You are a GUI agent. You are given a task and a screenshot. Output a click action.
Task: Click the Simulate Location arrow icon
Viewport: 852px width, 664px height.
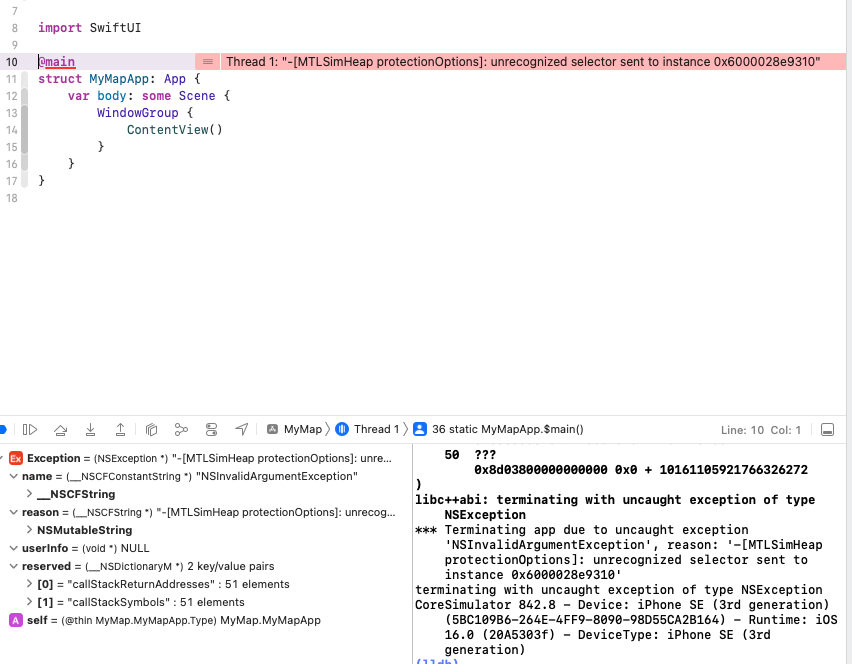point(242,429)
